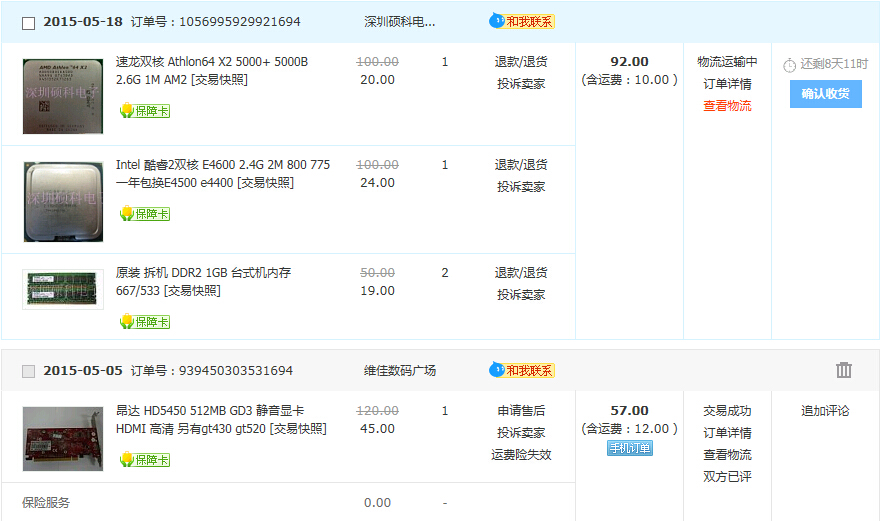Click 保障卡 badge under HD5450 graphics card
The height and width of the screenshot is (521, 882).
(x=145, y=460)
